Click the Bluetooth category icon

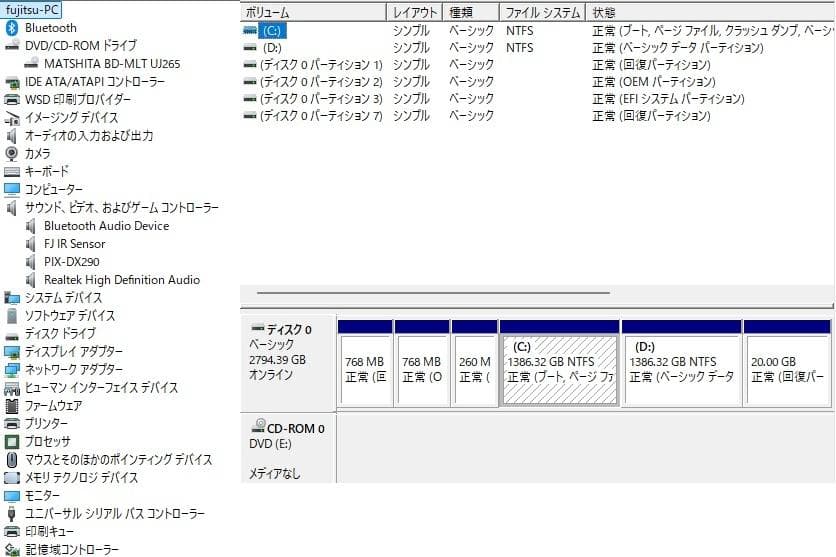(x=12, y=28)
